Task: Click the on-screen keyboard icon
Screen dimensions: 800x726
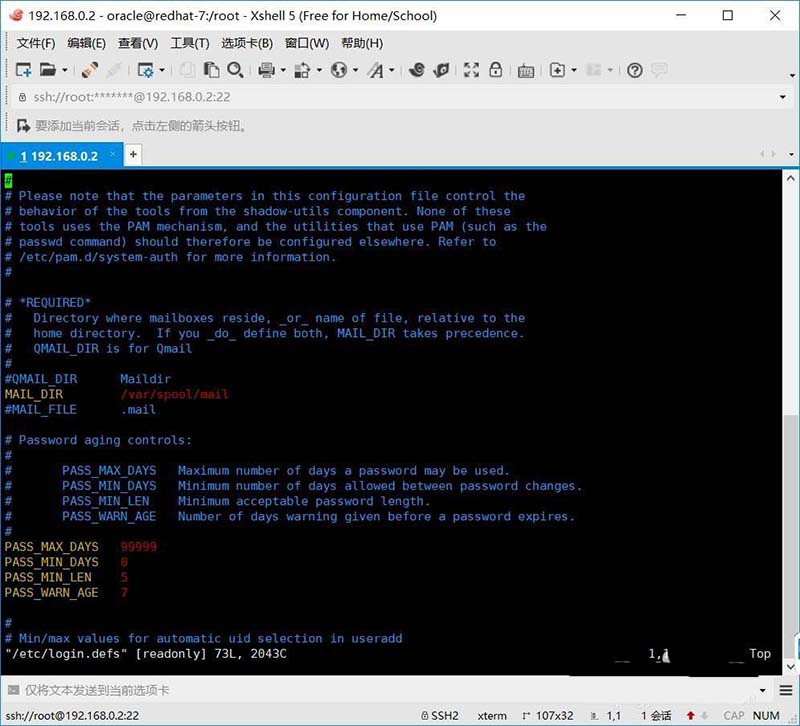Action: [x=527, y=71]
